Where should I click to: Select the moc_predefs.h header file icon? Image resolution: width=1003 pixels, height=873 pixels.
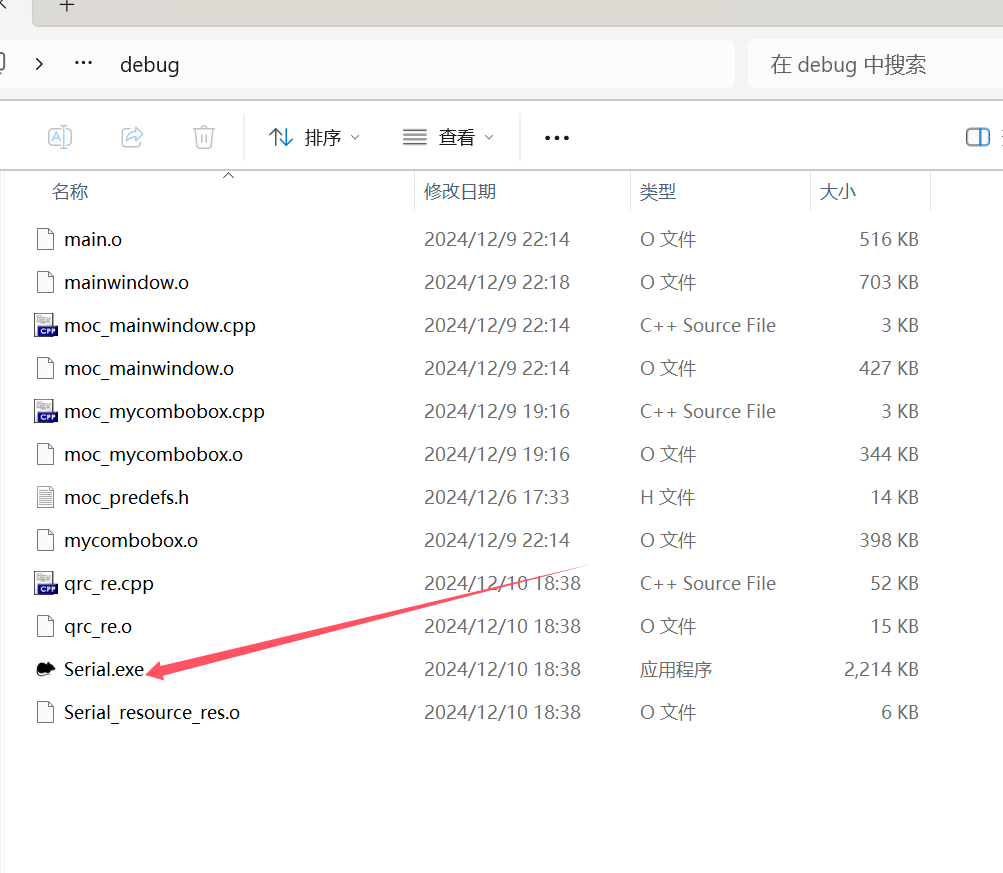coord(45,497)
